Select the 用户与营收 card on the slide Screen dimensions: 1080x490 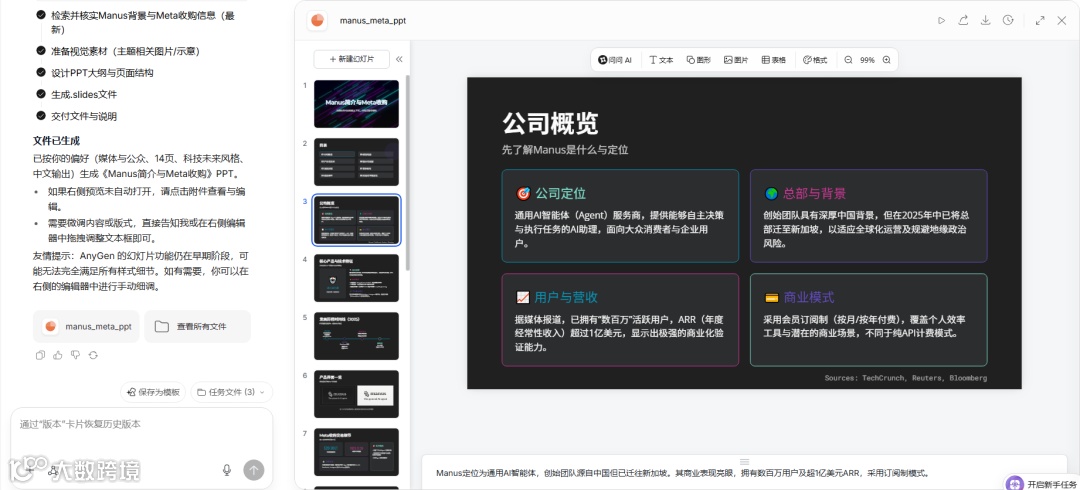point(620,320)
